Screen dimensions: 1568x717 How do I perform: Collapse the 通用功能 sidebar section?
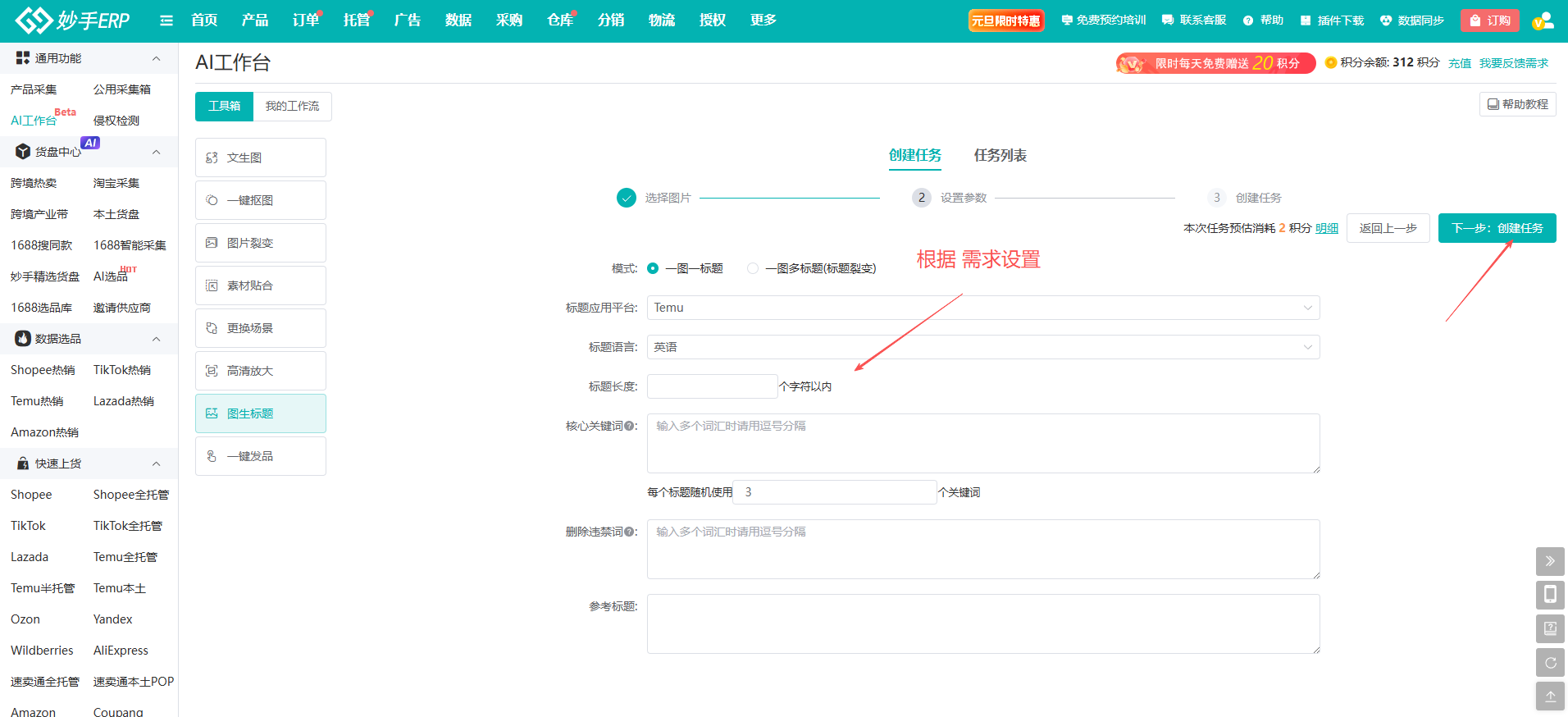(x=156, y=58)
